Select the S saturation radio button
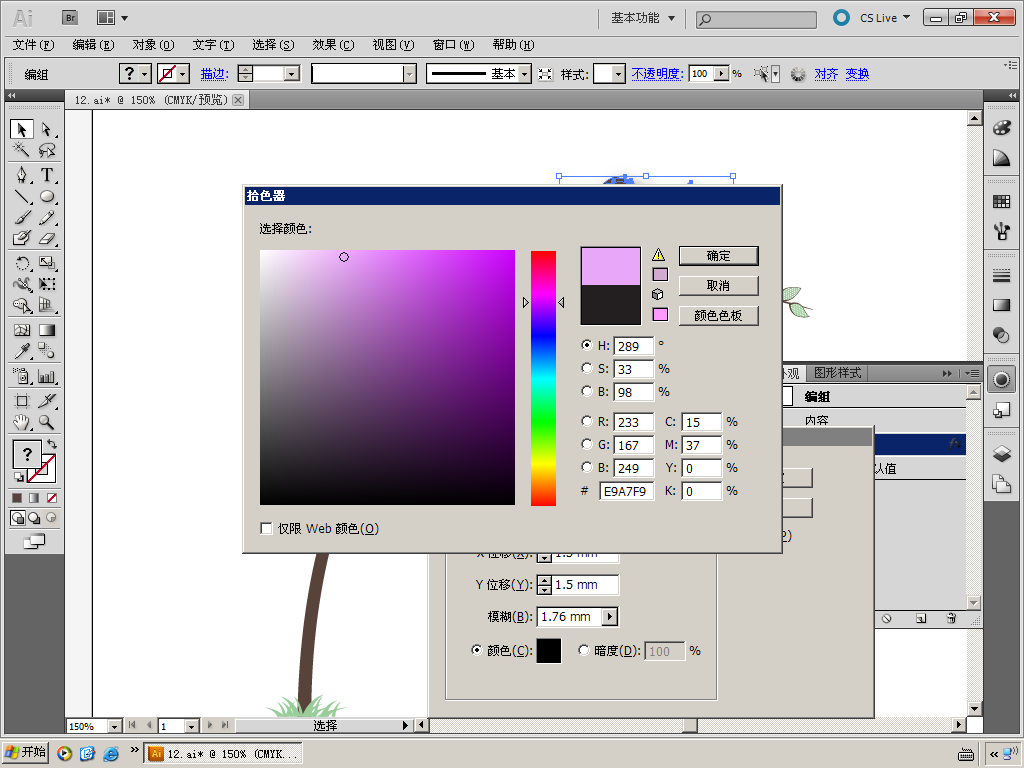This screenshot has width=1024, height=768. 587,369
